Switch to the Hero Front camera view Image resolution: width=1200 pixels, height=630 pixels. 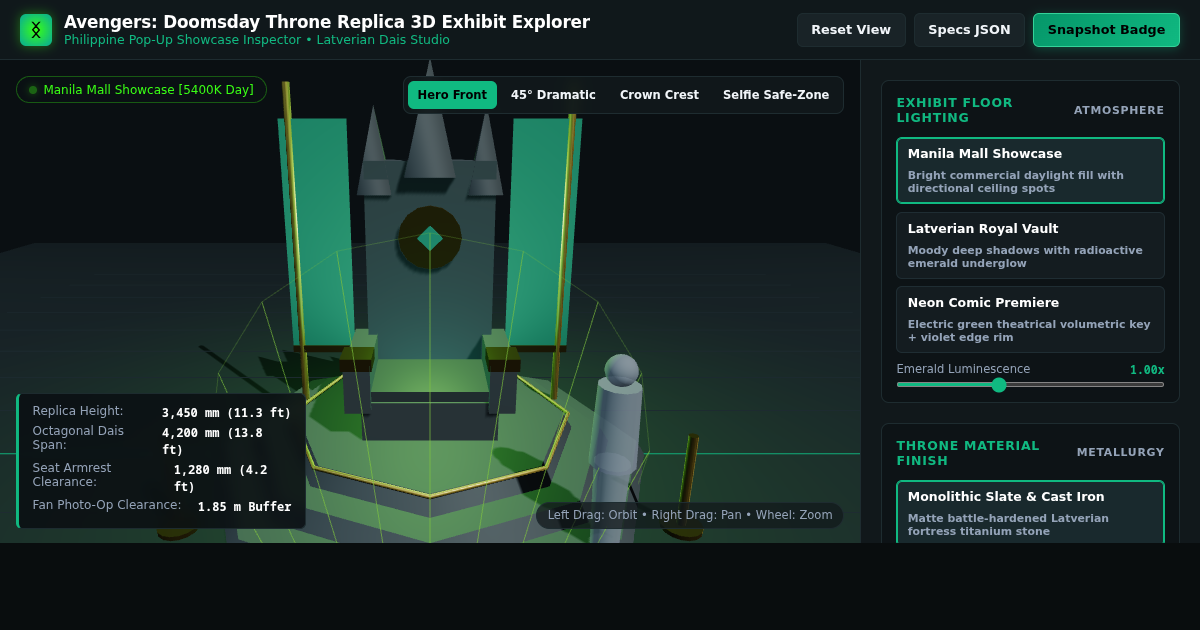point(452,95)
